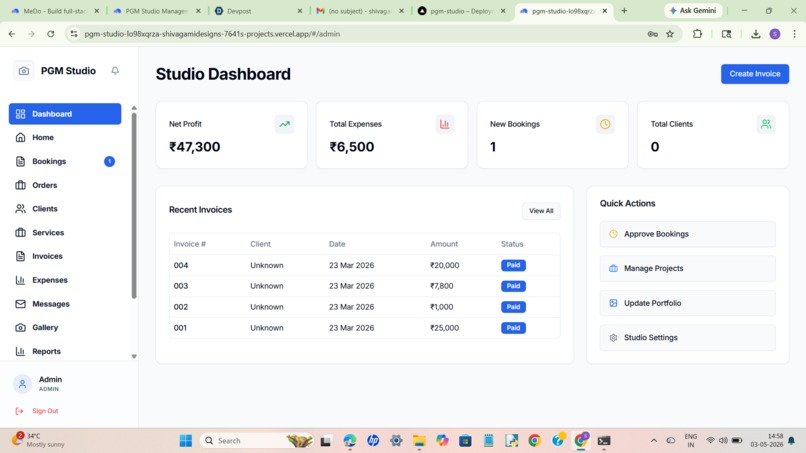Click the notification bell beside PGM Studio

pyautogui.click(x=115, y=70)
